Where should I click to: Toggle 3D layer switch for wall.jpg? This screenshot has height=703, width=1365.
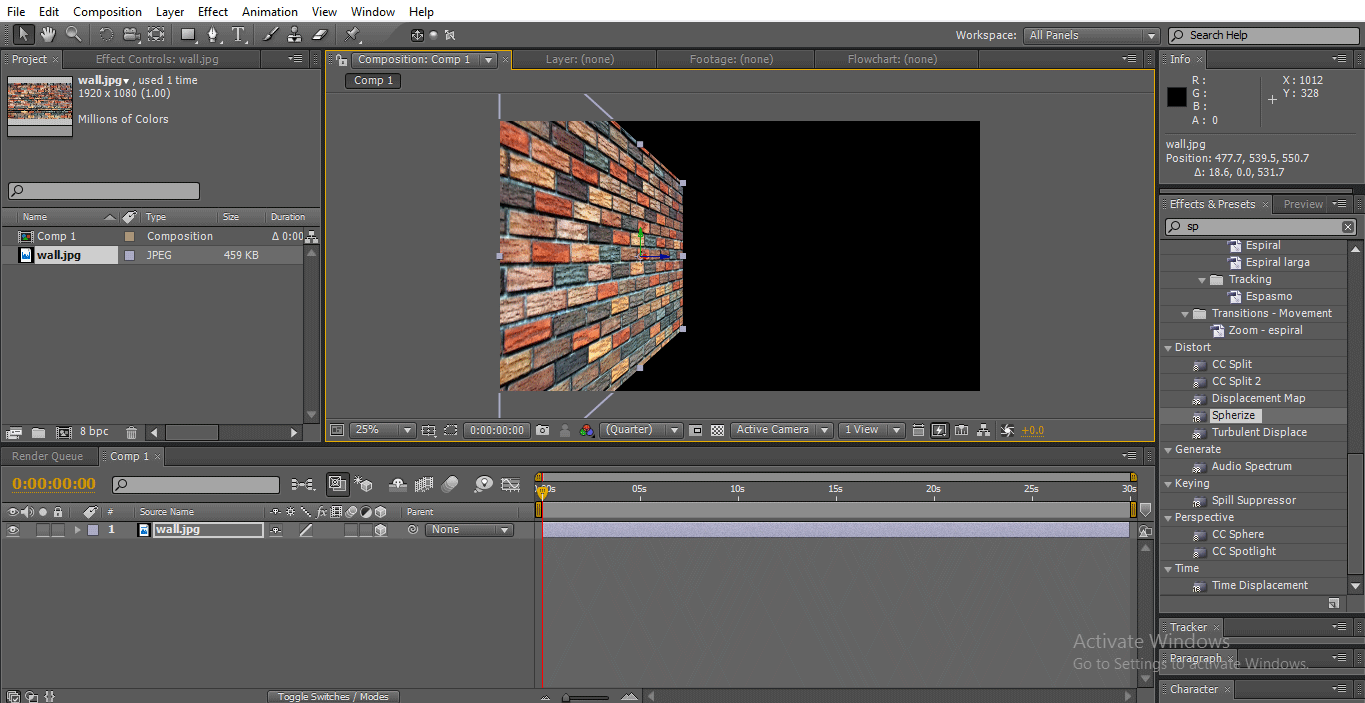pyautogui.click(x=380, y=530)
